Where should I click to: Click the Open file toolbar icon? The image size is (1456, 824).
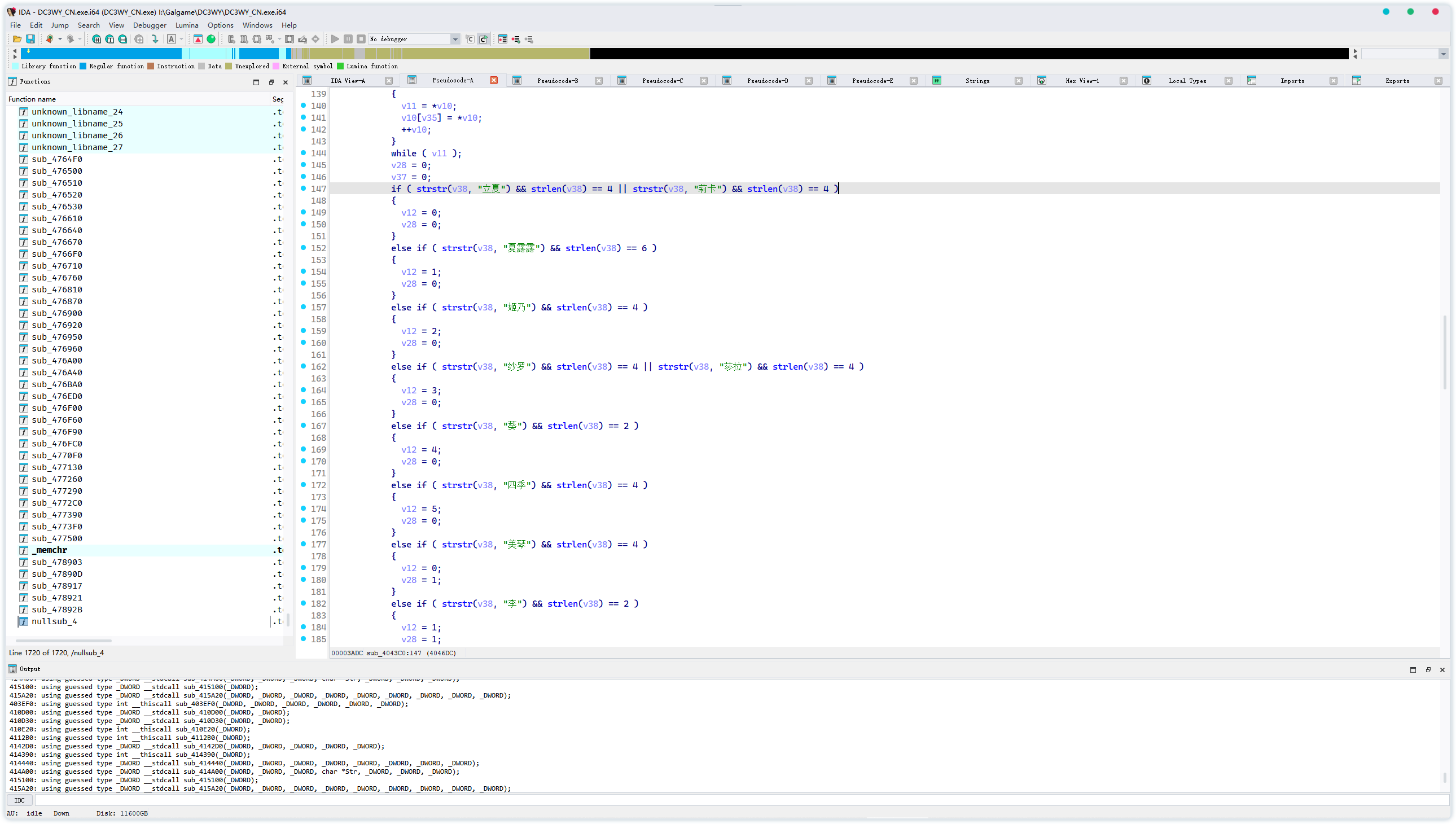pyautogui.click(x=17, y=39)
